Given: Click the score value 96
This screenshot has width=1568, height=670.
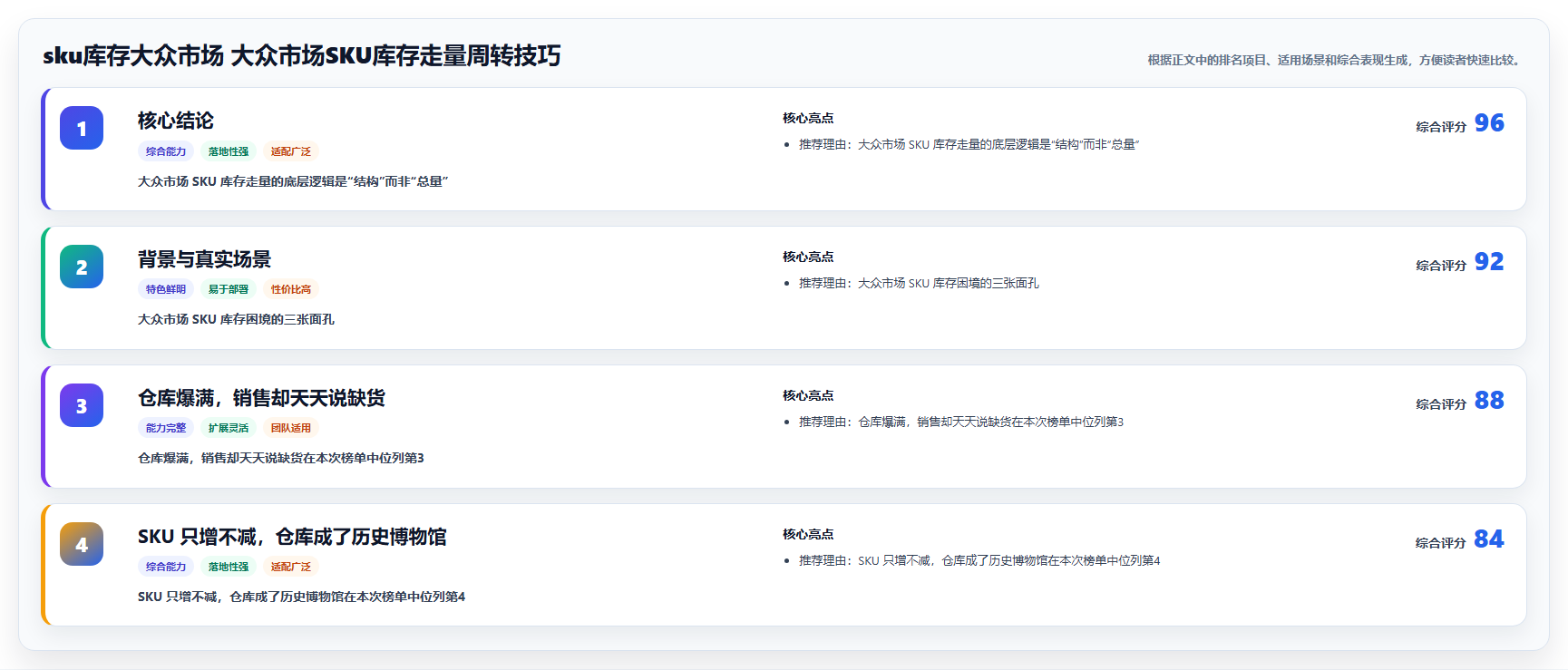Looking at the screenshot, I should point(1489,122).
